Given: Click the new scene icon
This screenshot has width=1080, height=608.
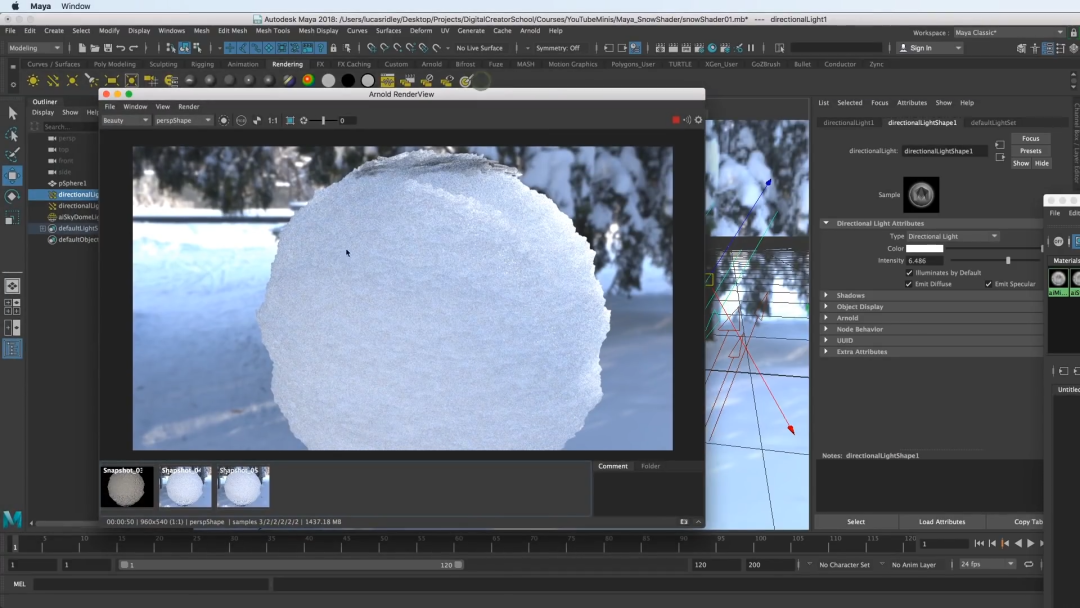Looking at the screenshot, I should (x=82, y=48).
